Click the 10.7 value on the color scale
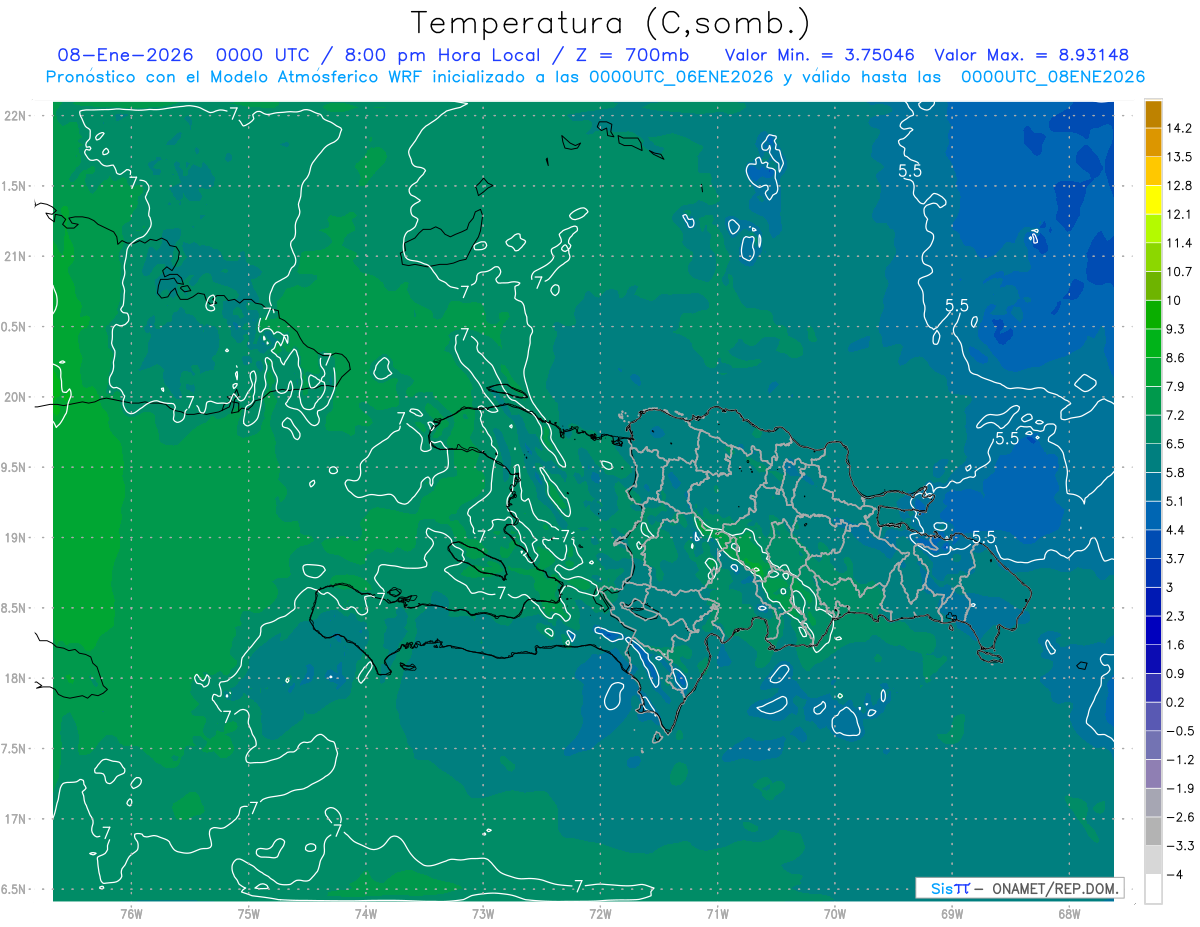1200x927 pixels. tap(1178, 272)
